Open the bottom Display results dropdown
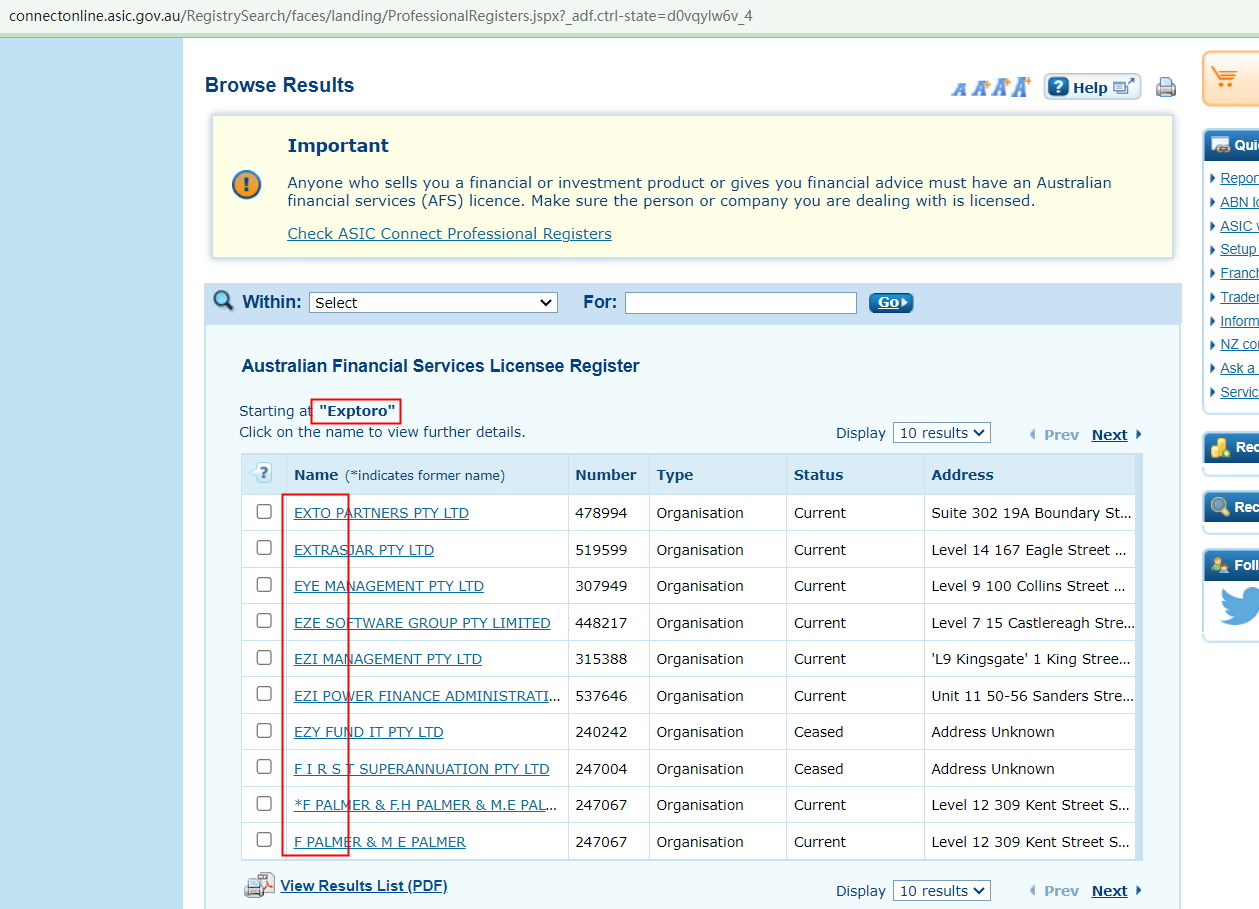Screen dimensions: 1259x909 941,891
